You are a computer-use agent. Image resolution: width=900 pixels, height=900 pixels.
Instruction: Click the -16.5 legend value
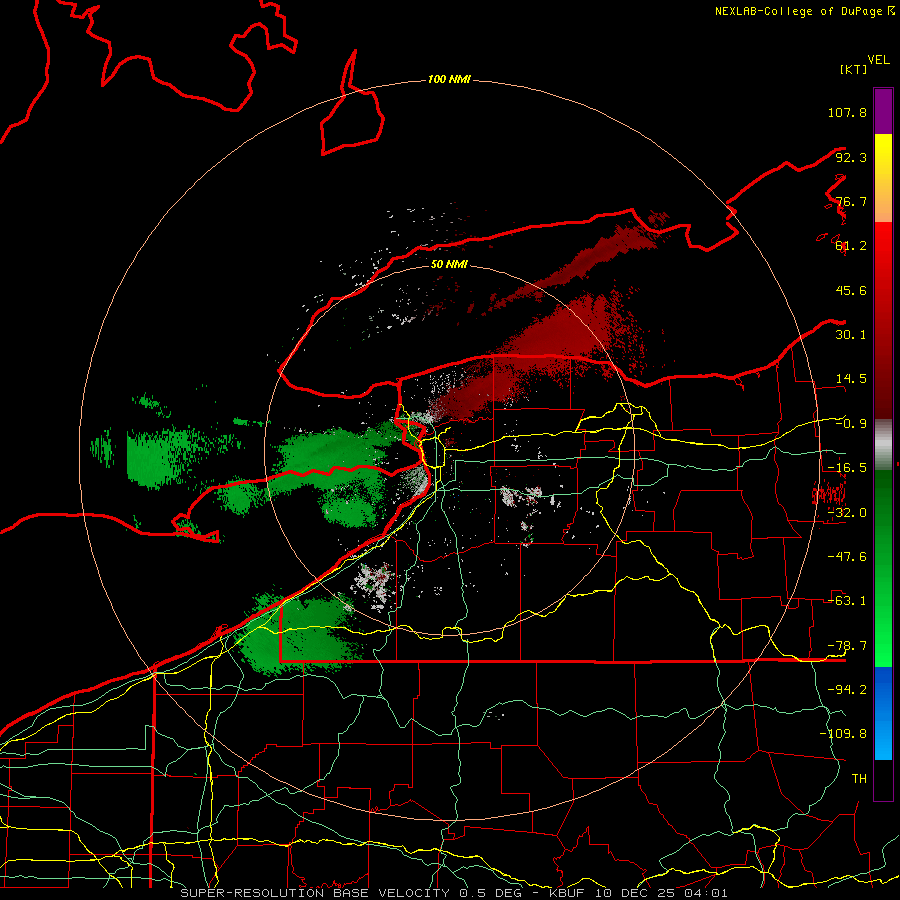tap(847, 468)
